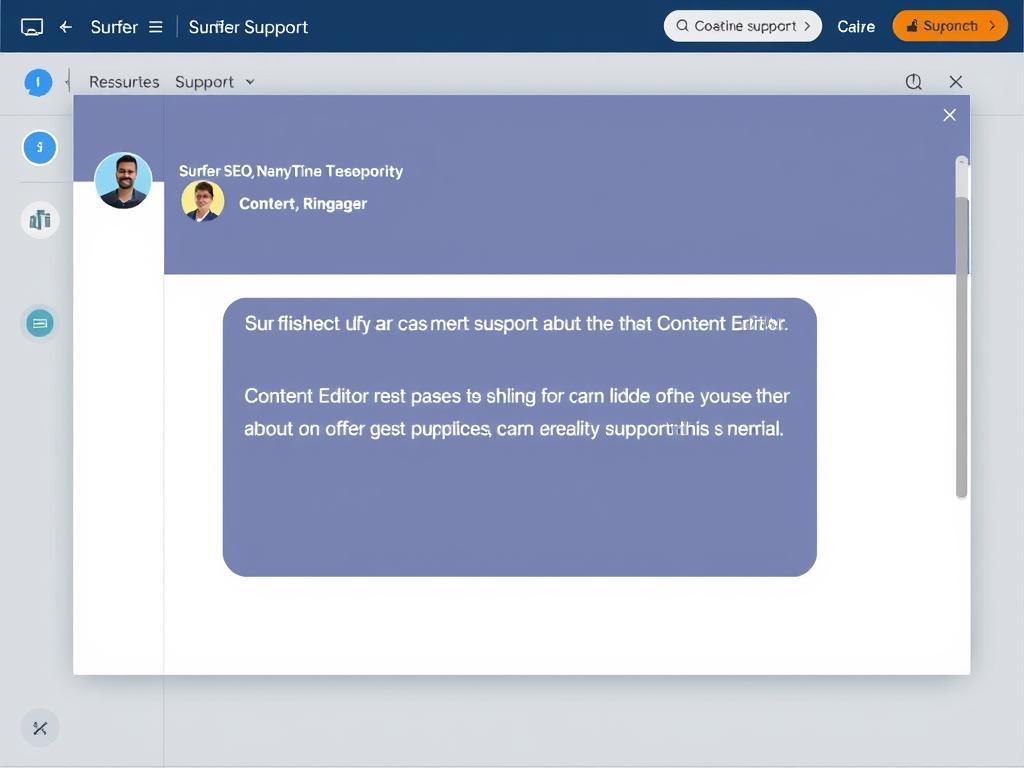Toggle the blue notification indicator near Ressurtes

point(38,82)
